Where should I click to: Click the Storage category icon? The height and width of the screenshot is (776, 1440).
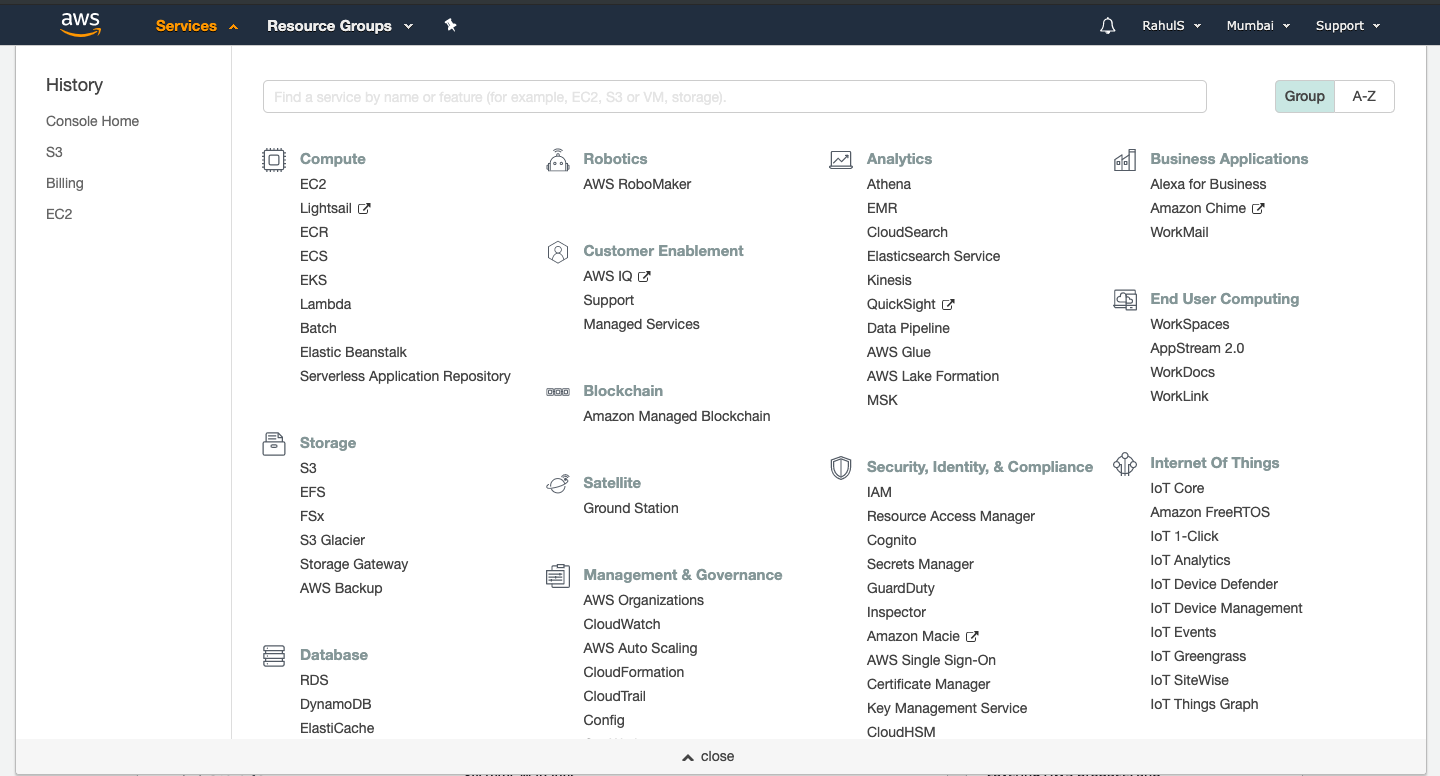[273, 443]
